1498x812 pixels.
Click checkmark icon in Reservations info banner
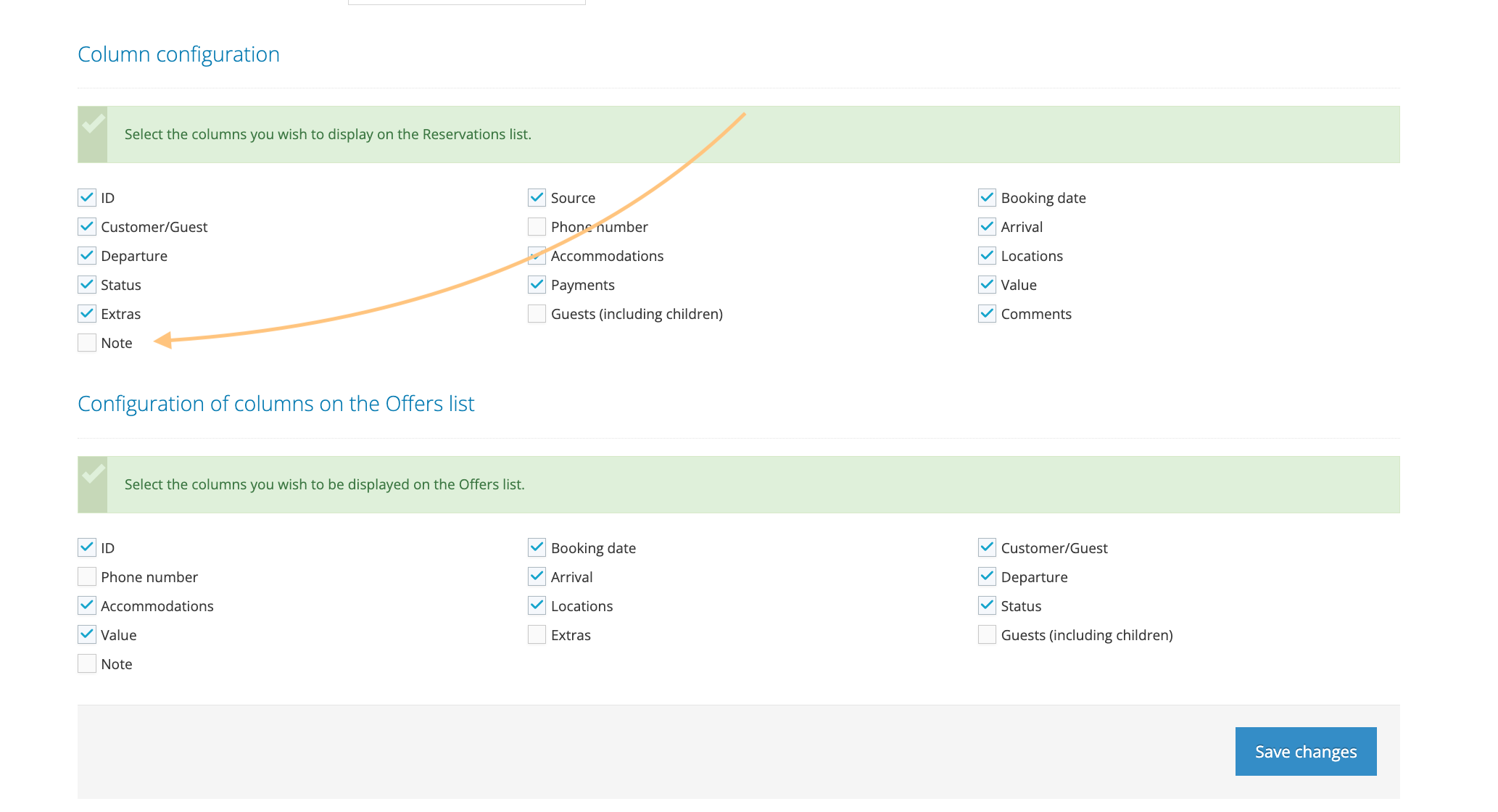click(93, 125)
